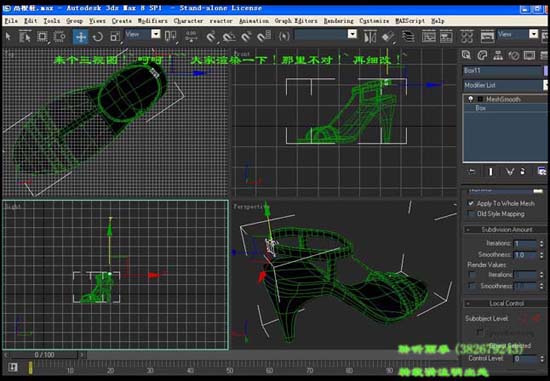This screenshot has width=550, height=381.
Task: Click the Iterations value field
Action: coord(525,243)
